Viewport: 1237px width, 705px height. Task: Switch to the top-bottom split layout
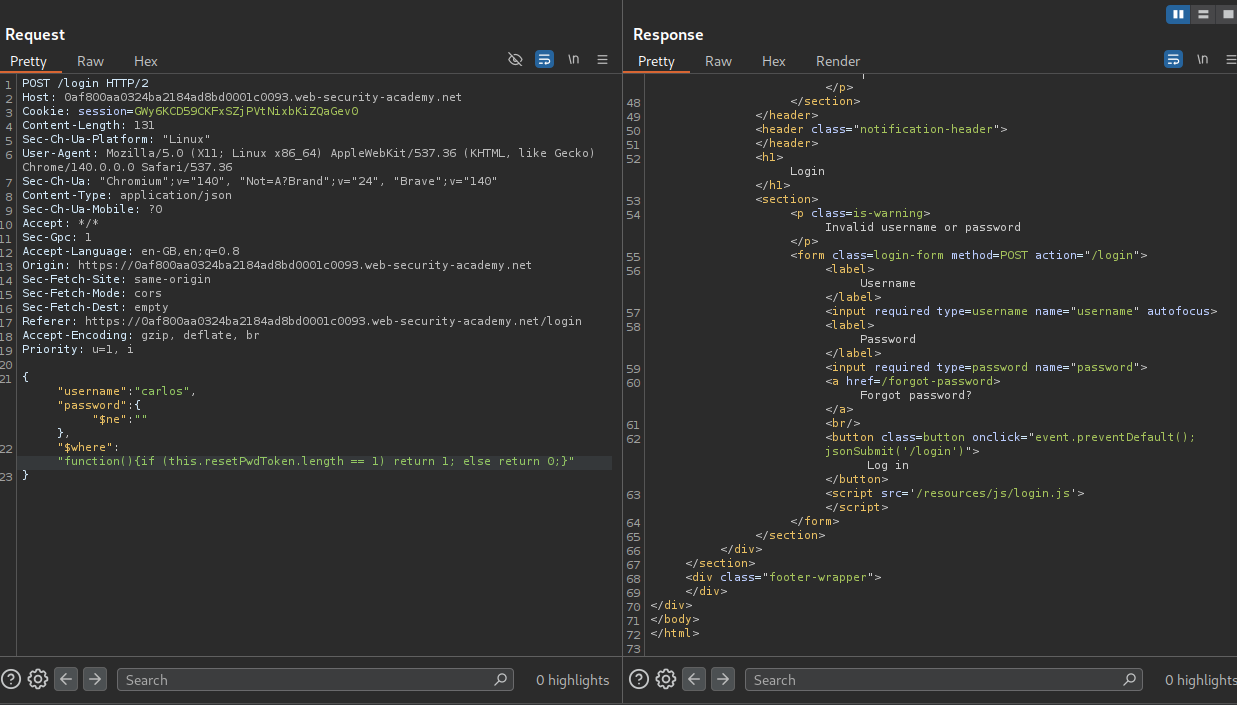coord(1203,14)
